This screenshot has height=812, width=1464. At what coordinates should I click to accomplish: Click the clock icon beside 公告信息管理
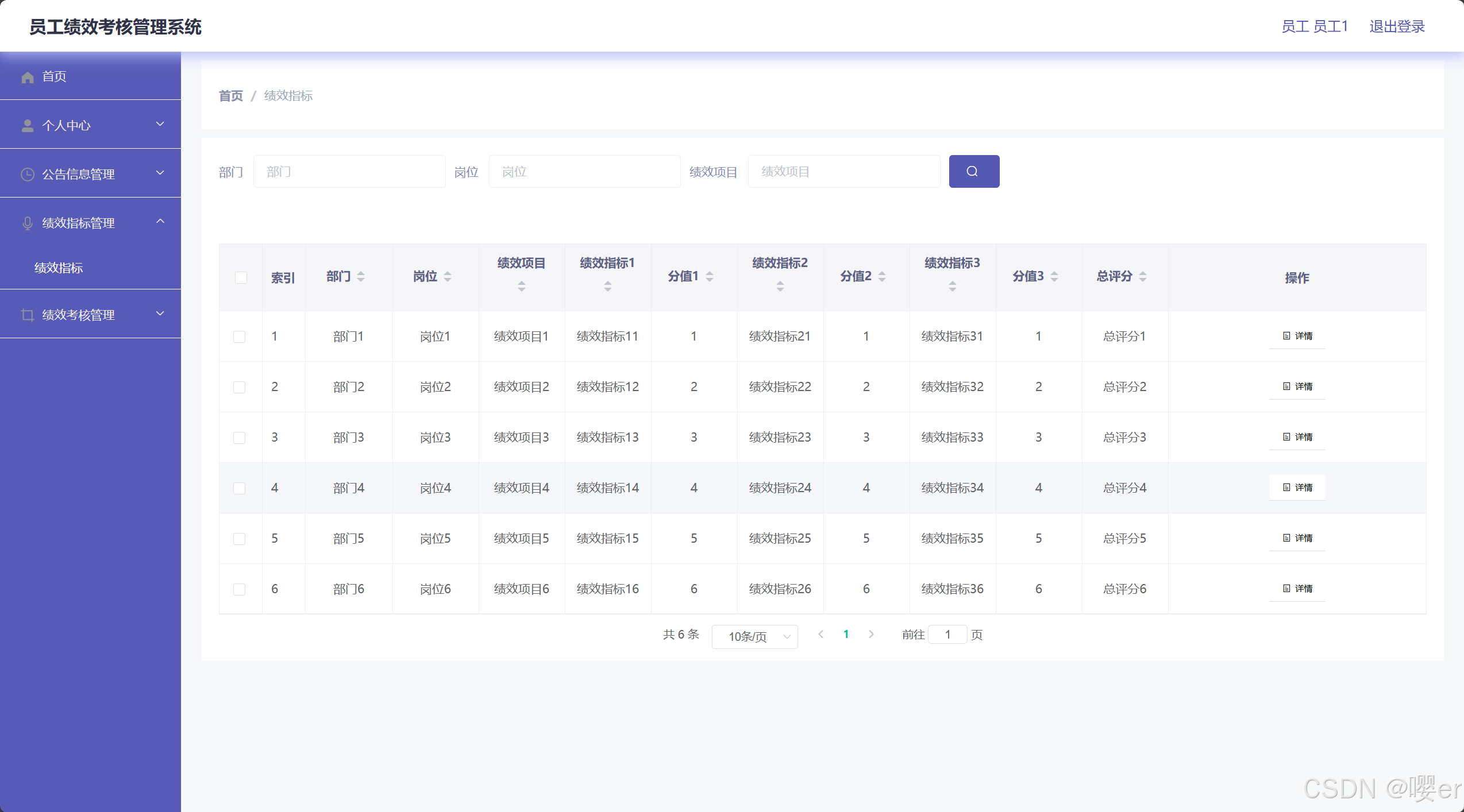tap(27, 174)
